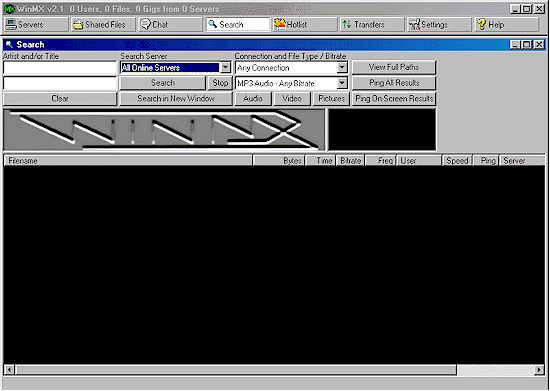This screenshot has width=550, height=391.
Task: Click the horizontal scrollbar thumb
Action: click(236, 370)
